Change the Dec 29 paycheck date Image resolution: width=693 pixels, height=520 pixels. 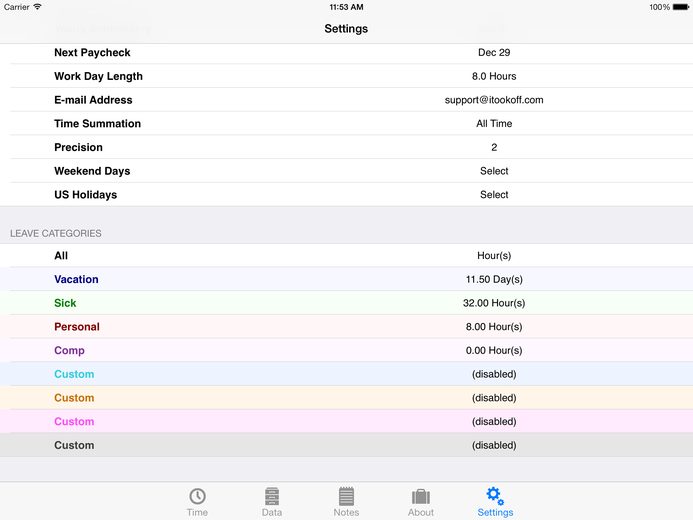pos(494,53)
